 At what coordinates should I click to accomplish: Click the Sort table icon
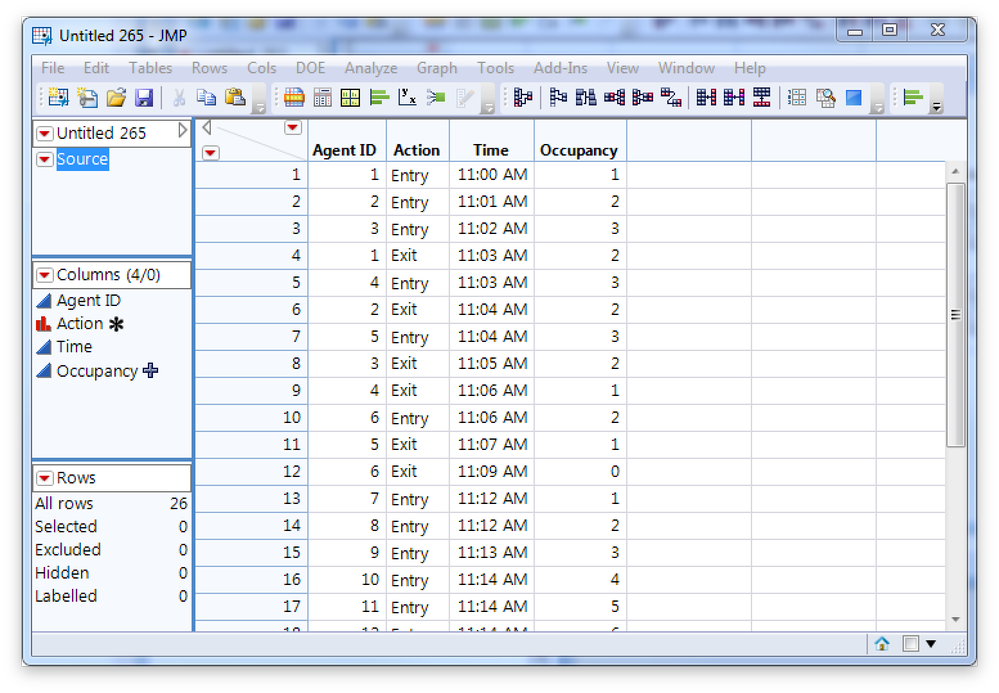tap(586, 97)
